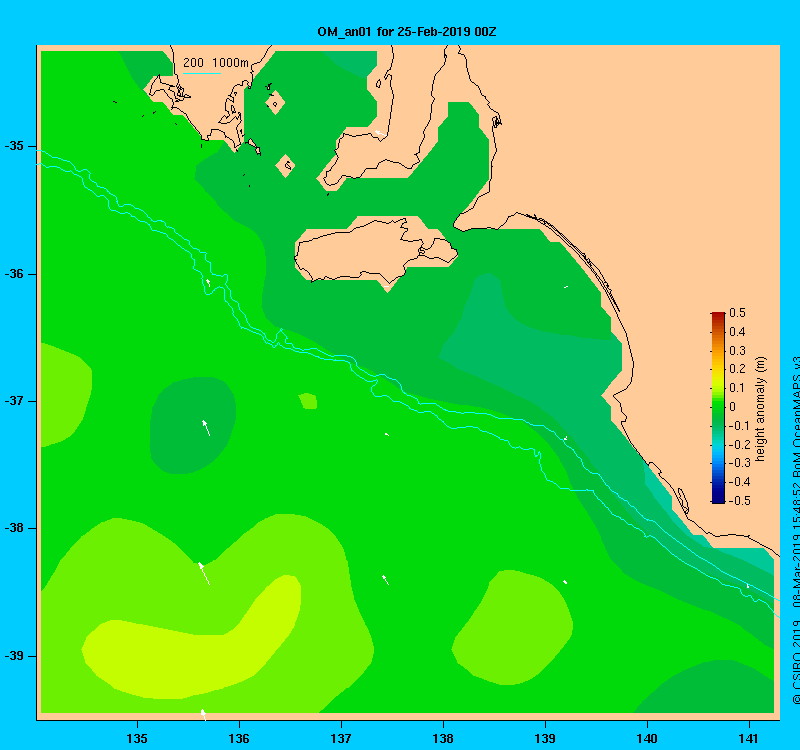Image resolution: width=800 pixels, height=750 pixels.
Task: Click the '135' longitude axis label
Action: coord(137,738)
